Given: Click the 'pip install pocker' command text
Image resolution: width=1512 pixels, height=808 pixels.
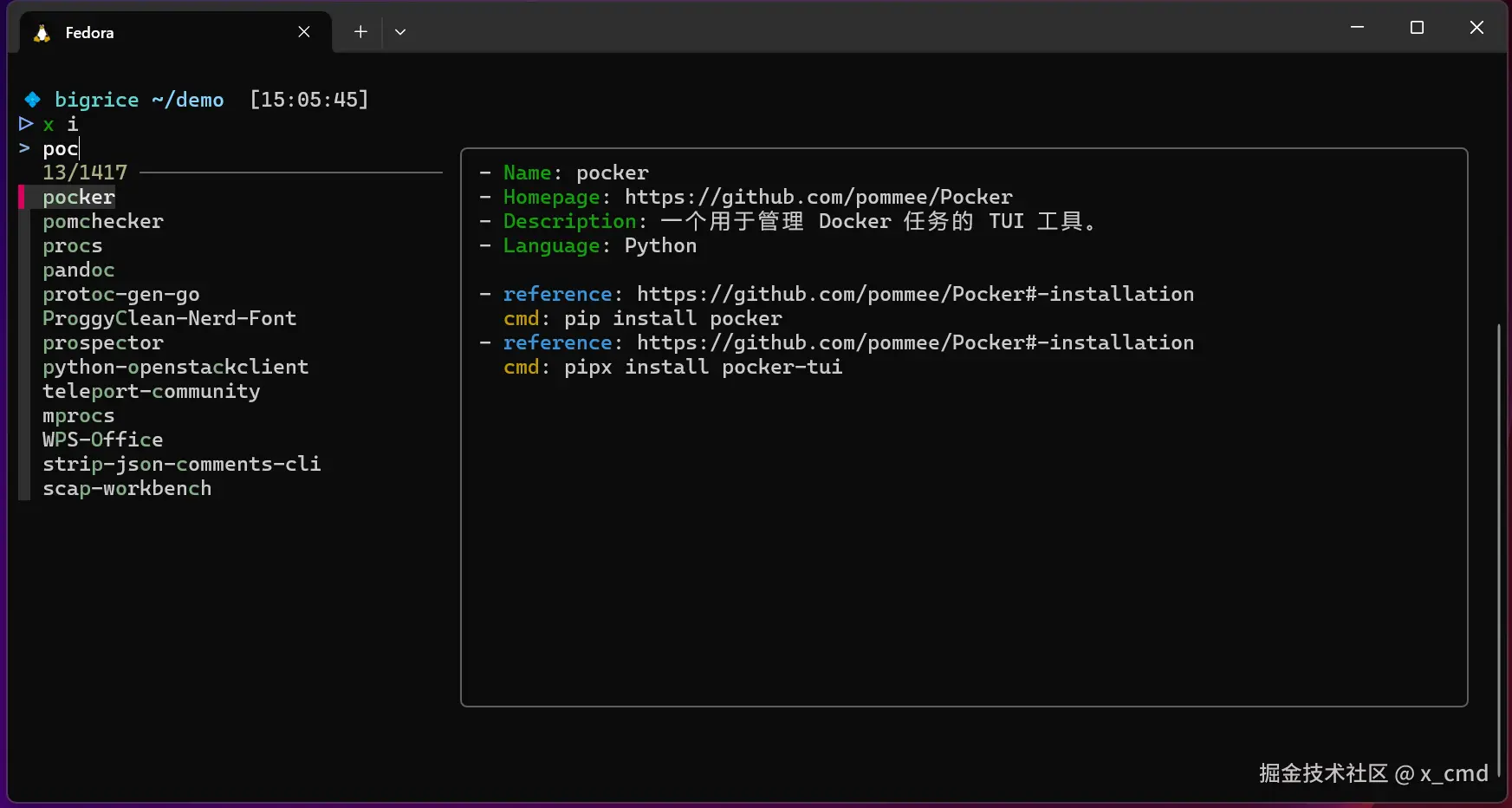Looking at the screenshot, I should 673,319.
